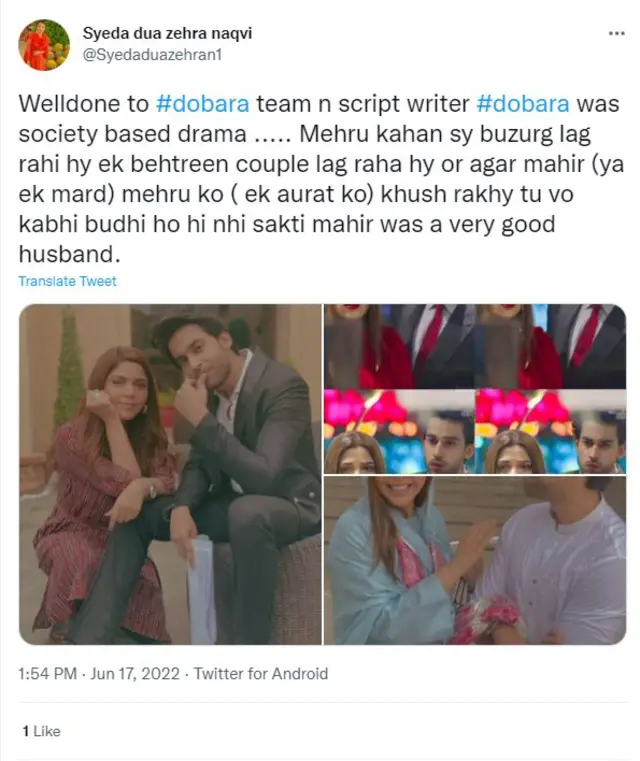Viewport: 640px width, 761px height.
Task: Open the three-dot more options menu
Action: click(x=616, y=34)
